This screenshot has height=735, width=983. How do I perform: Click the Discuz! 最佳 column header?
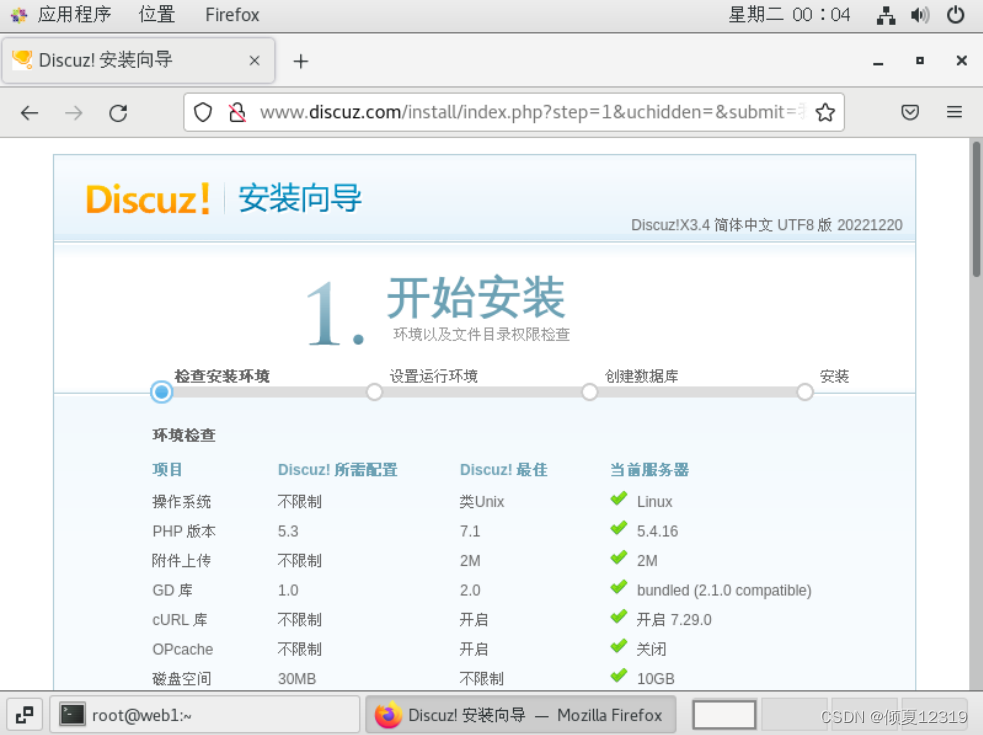(503, 470)
